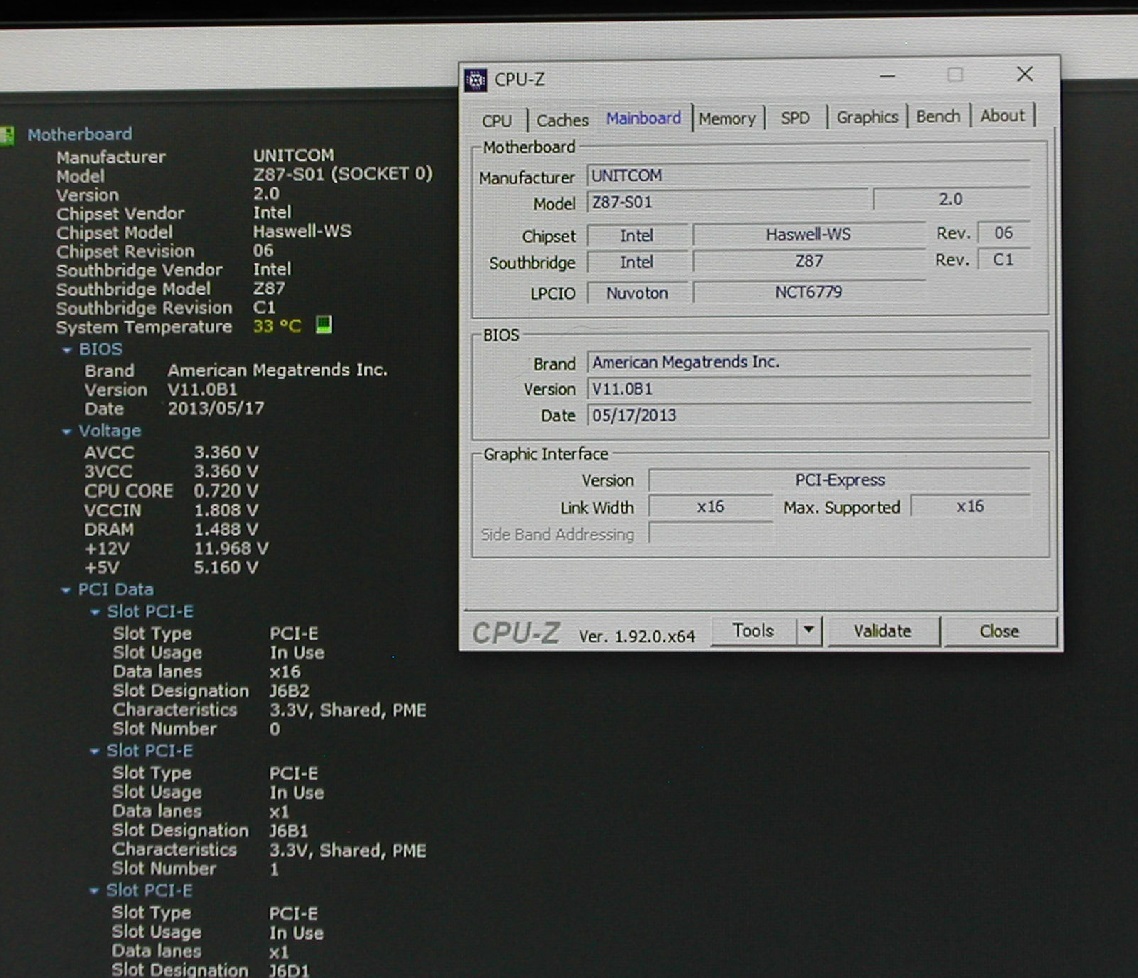1138x978 pixels.
Task: Switch to the CPU tab
Action: coord(497,121)
